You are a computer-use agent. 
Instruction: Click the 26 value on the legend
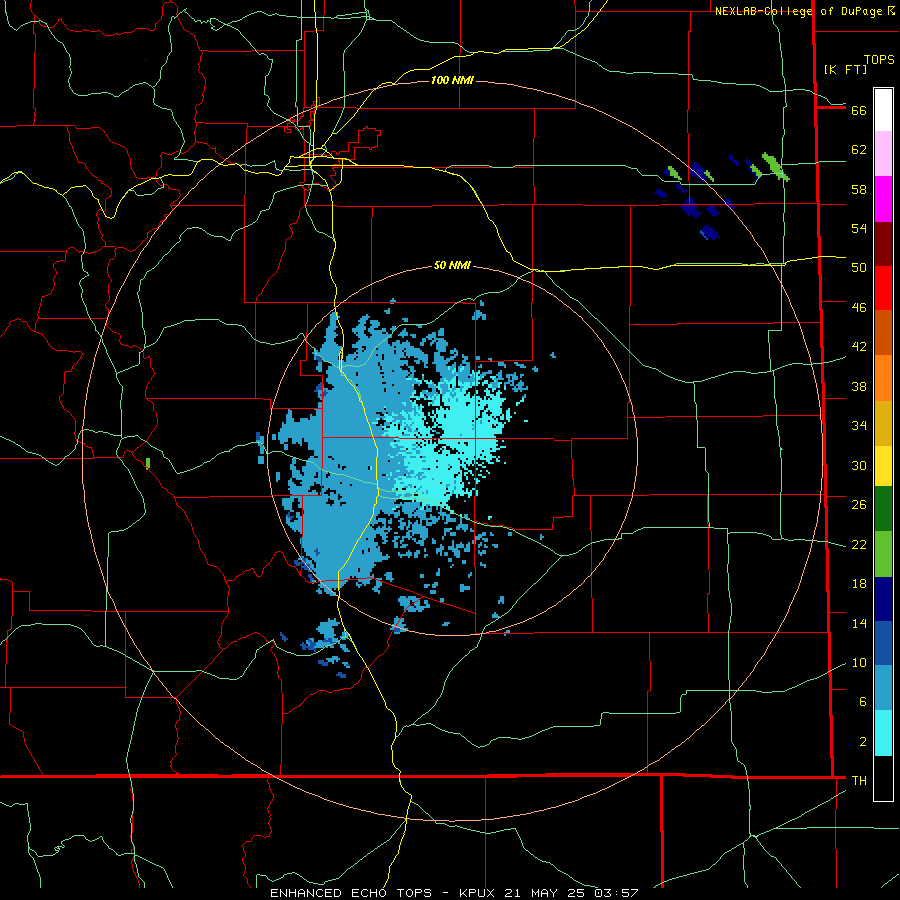click(859, 505)
